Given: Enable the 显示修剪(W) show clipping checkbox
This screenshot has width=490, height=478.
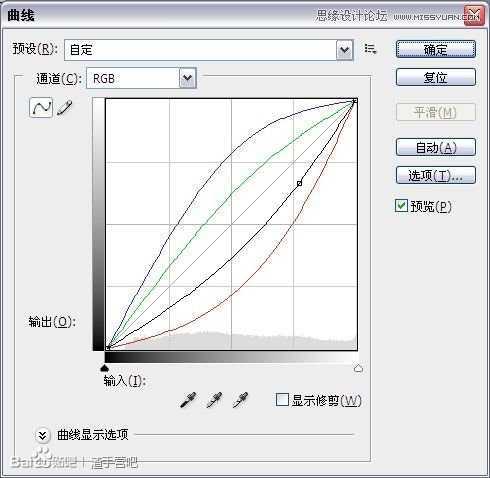Looking at the screenshot, I should click(x=282, y=400).
